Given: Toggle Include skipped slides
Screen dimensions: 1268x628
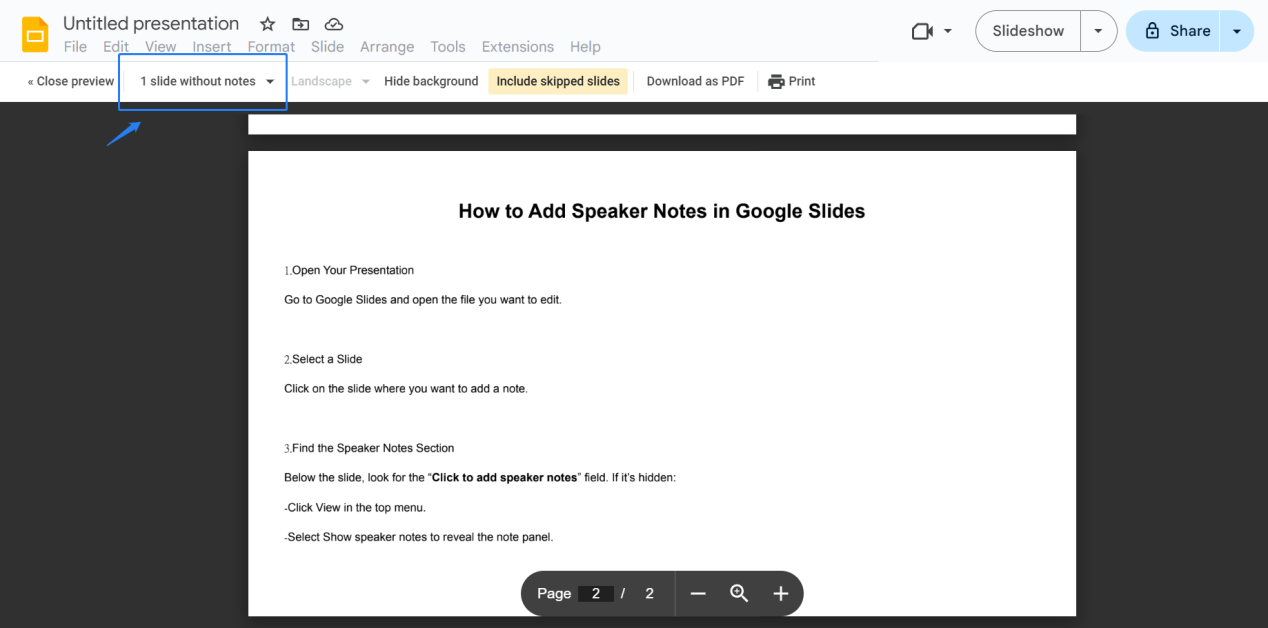Looking at the screenshot, I should click(x=558, y=81).
